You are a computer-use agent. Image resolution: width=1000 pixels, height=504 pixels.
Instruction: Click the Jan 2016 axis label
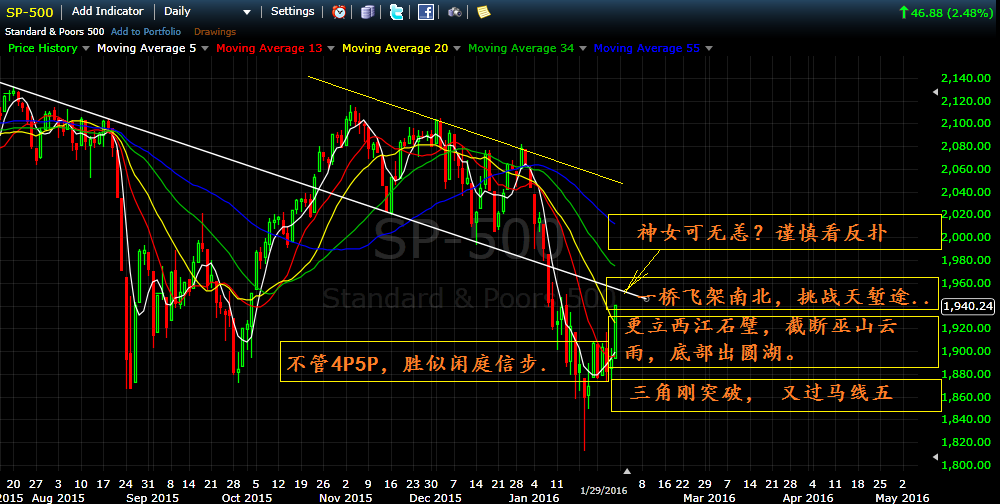pos(533,498)
